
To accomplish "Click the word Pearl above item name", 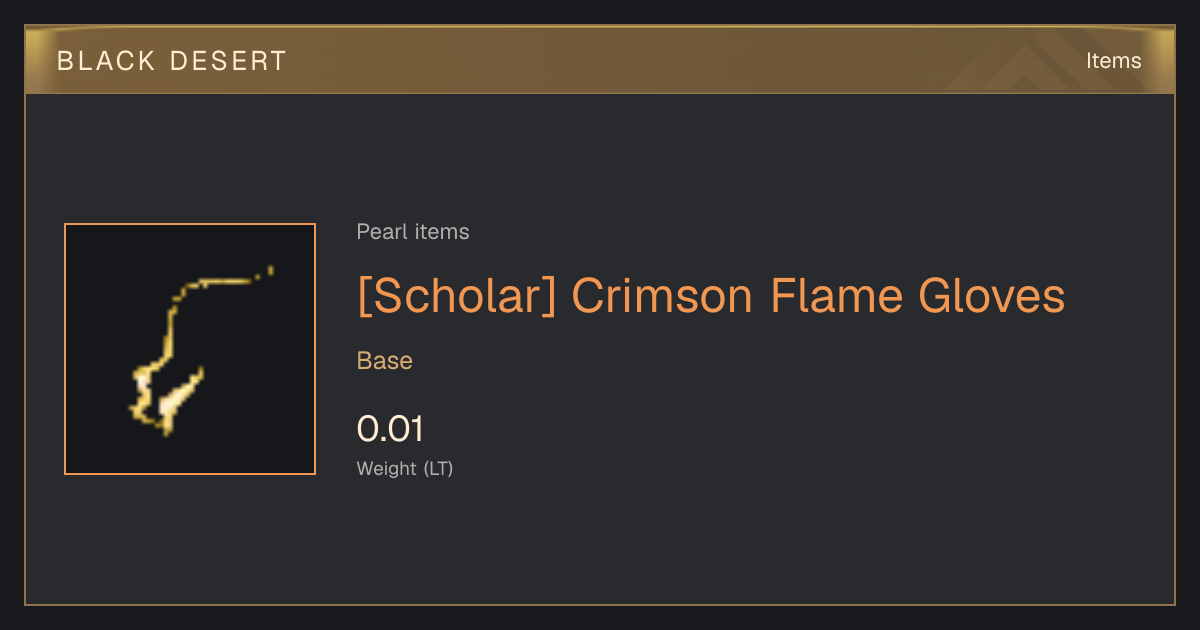I will point(380,232).
